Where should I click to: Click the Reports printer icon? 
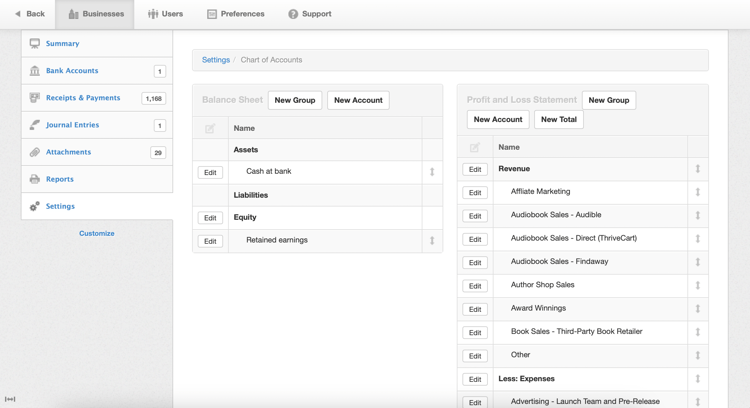pos(35,179)
